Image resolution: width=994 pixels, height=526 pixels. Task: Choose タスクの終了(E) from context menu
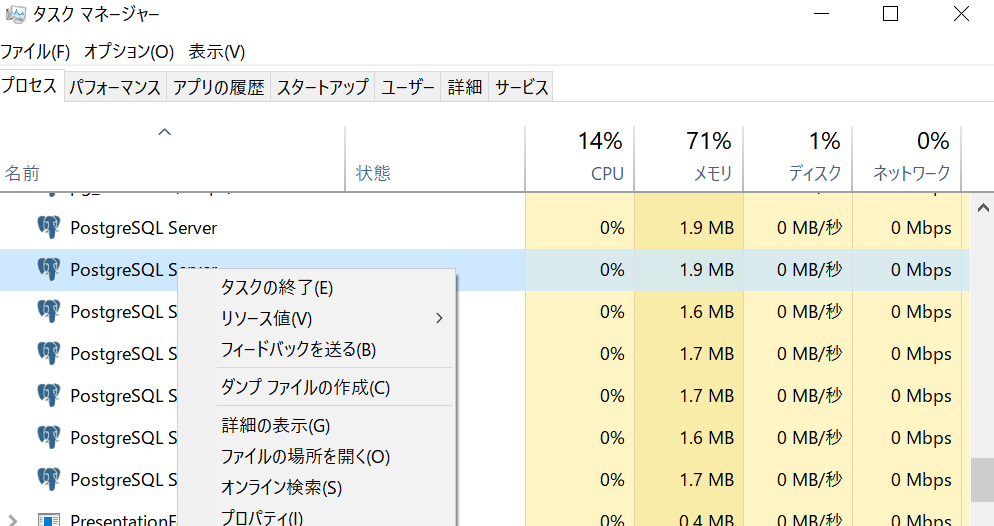point(317,288)
